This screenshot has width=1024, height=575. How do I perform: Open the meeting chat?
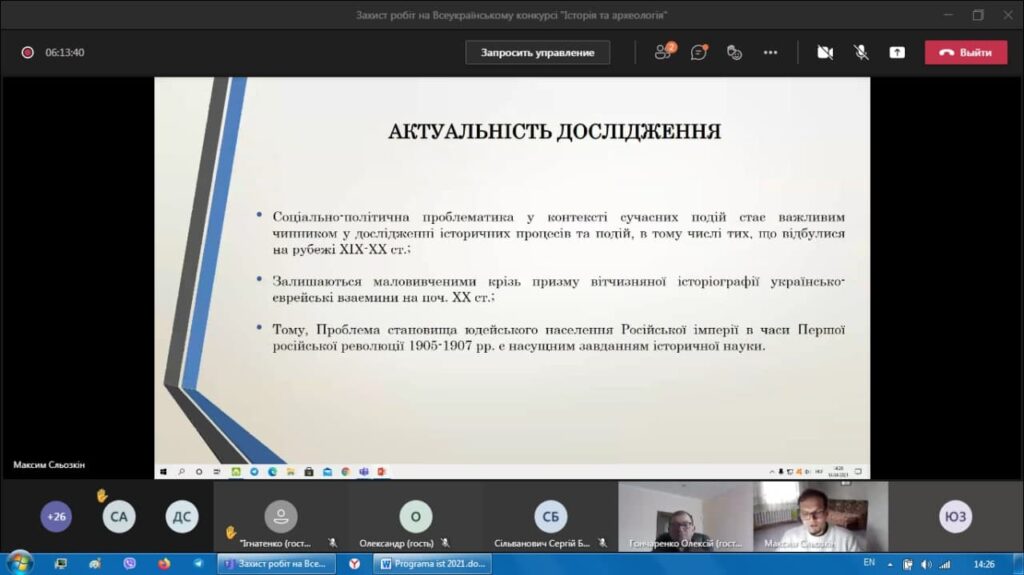pyautogui.click(x=699, y=52)
